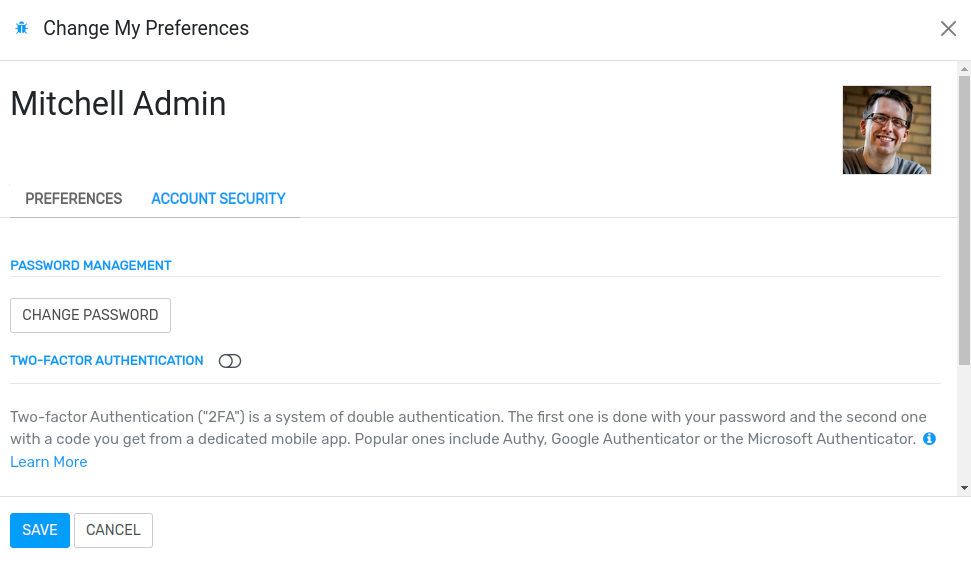Click the 2FA description paragraph

pyautogui.click(x=468, y=428)
